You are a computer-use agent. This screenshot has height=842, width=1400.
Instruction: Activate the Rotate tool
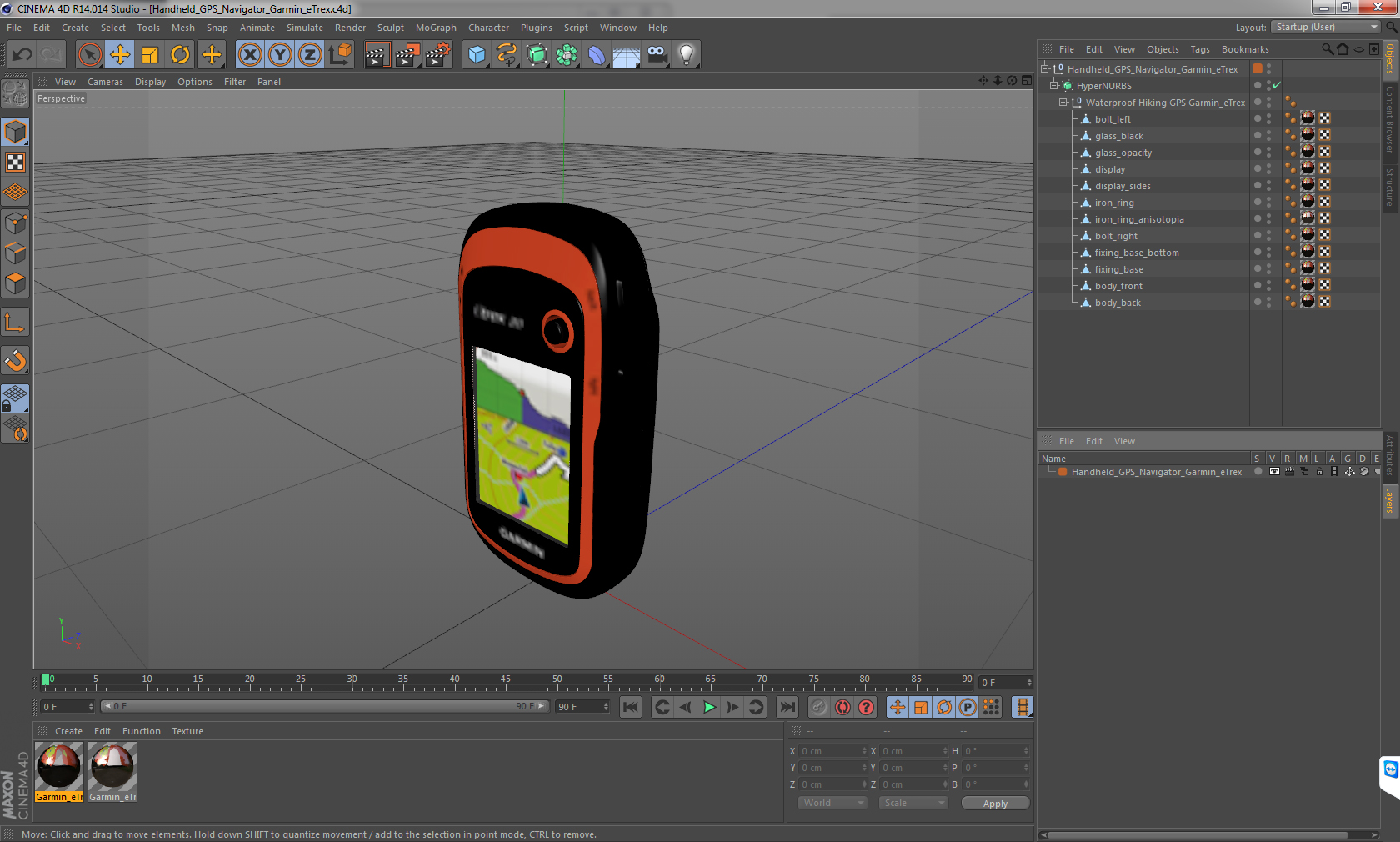click(180, 55)
